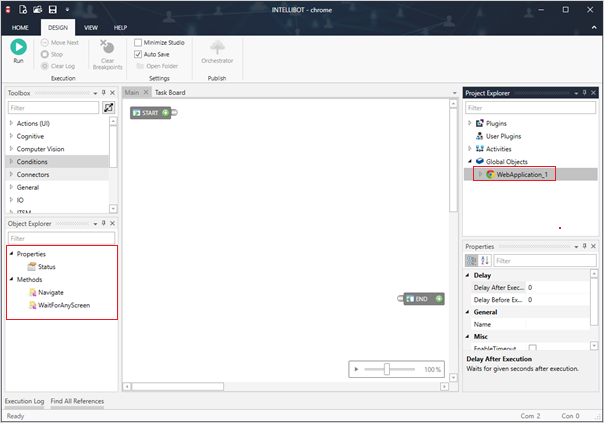604x423 pixels.
Task: Click the play arrow in zoom control
Action: click(356, 369)
